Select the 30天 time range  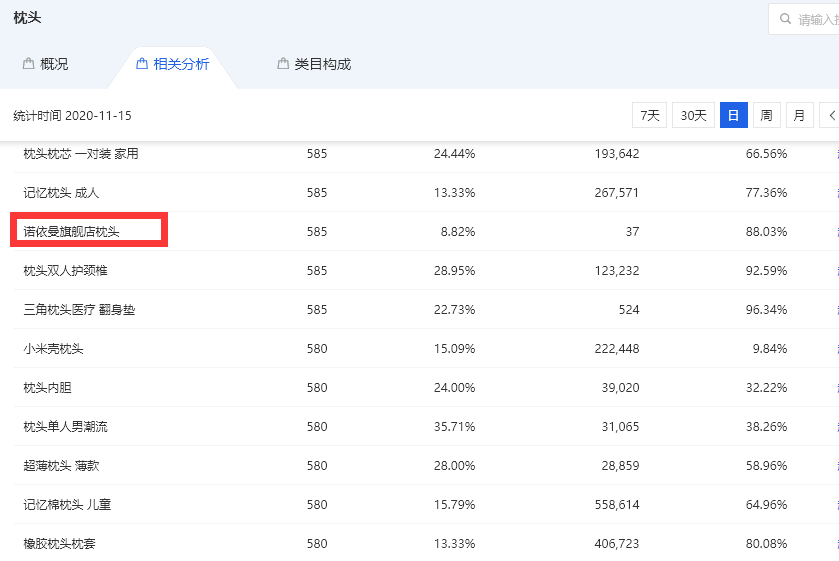point(693,115)
